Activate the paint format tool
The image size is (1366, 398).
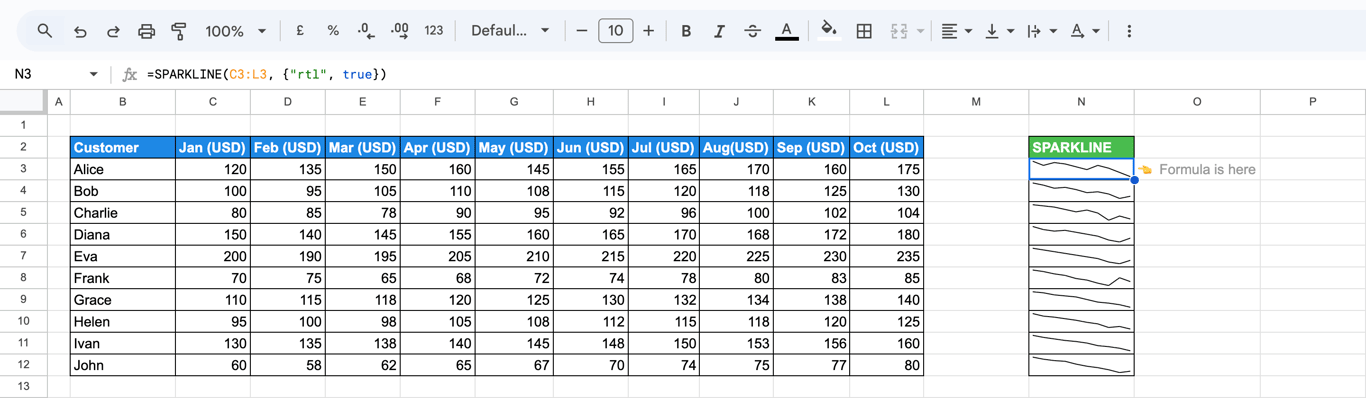point(179,31)
